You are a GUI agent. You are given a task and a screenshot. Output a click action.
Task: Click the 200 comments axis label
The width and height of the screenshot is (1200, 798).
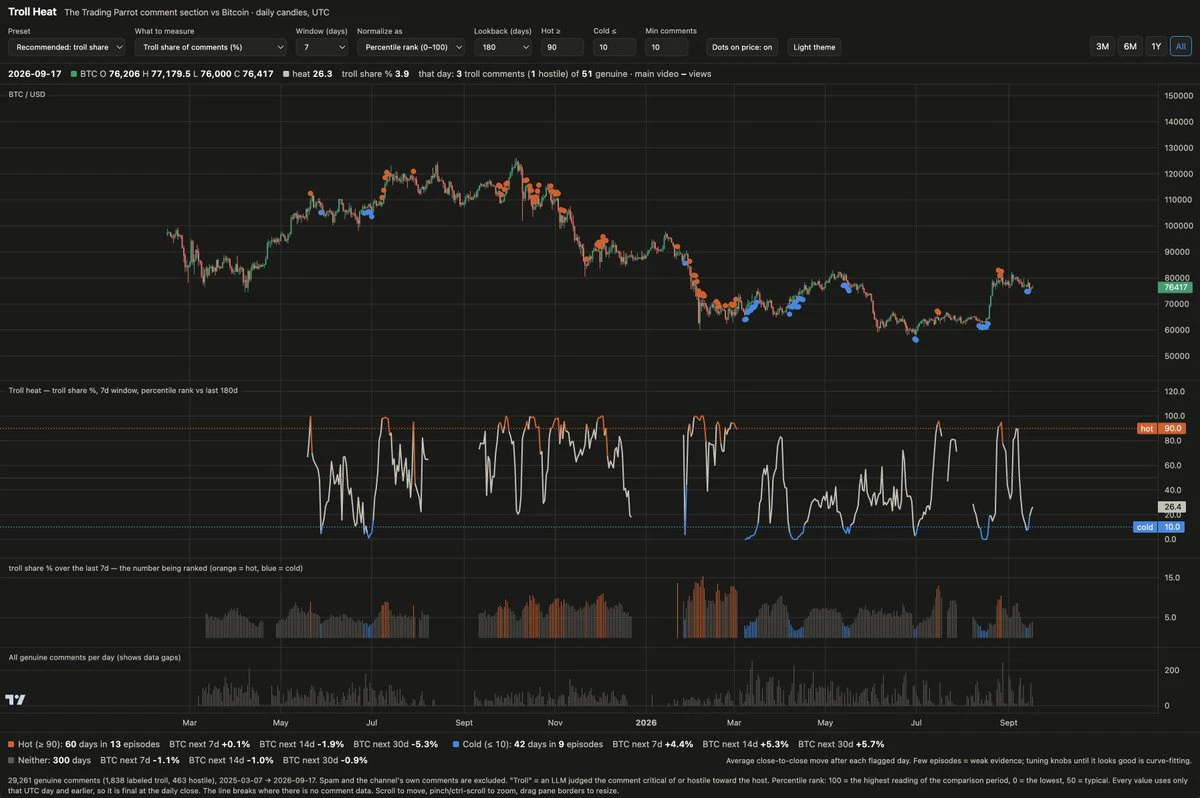1172,670
